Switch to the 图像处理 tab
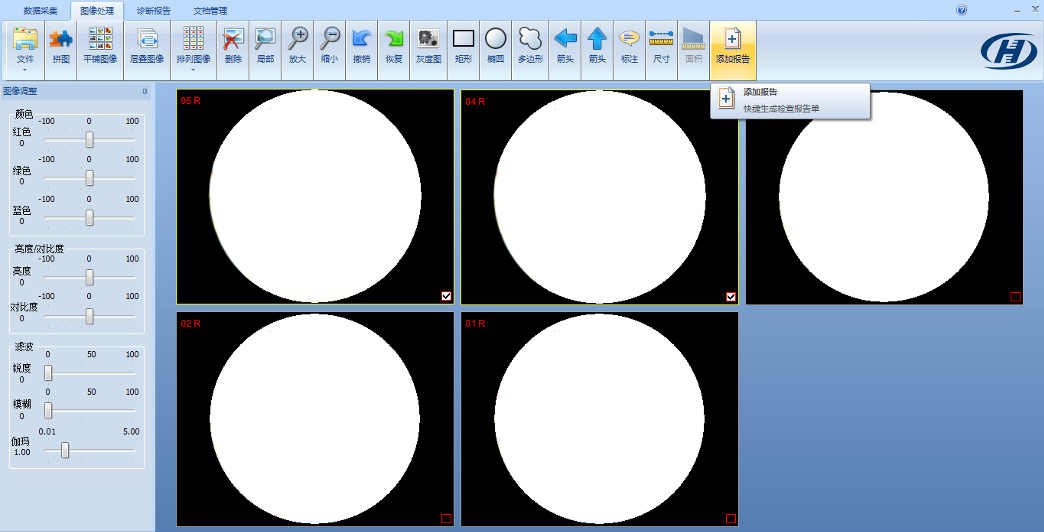 97,11
